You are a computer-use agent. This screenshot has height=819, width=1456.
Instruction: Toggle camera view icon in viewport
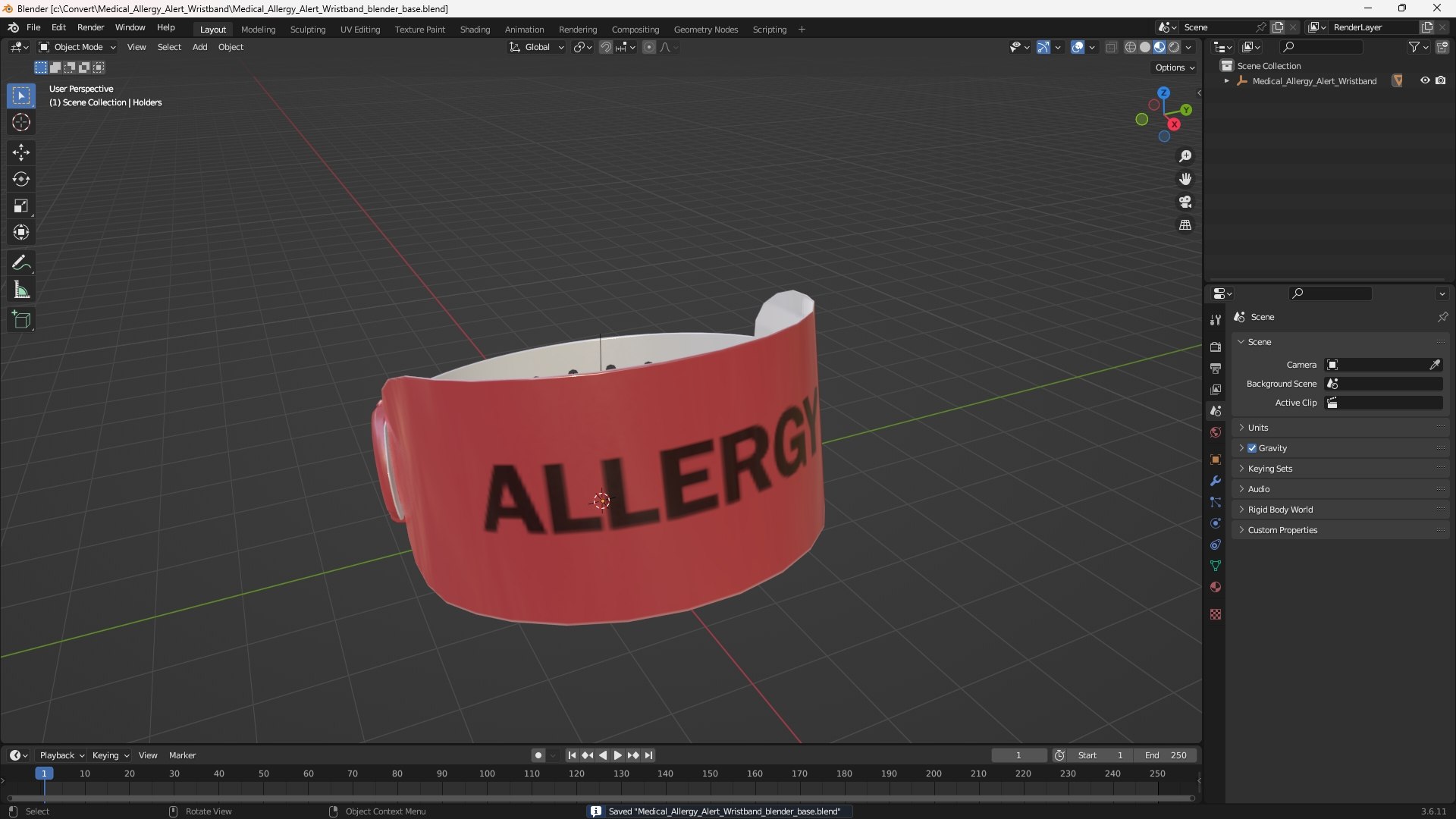point(1185,202)
